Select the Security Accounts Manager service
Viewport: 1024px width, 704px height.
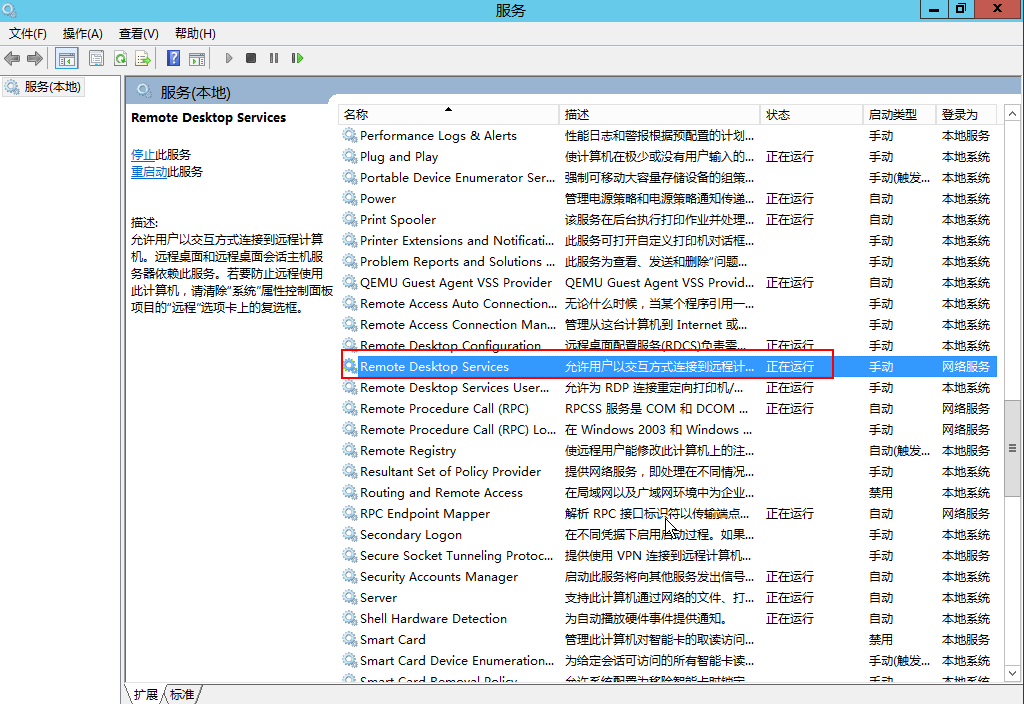point(667,576)
